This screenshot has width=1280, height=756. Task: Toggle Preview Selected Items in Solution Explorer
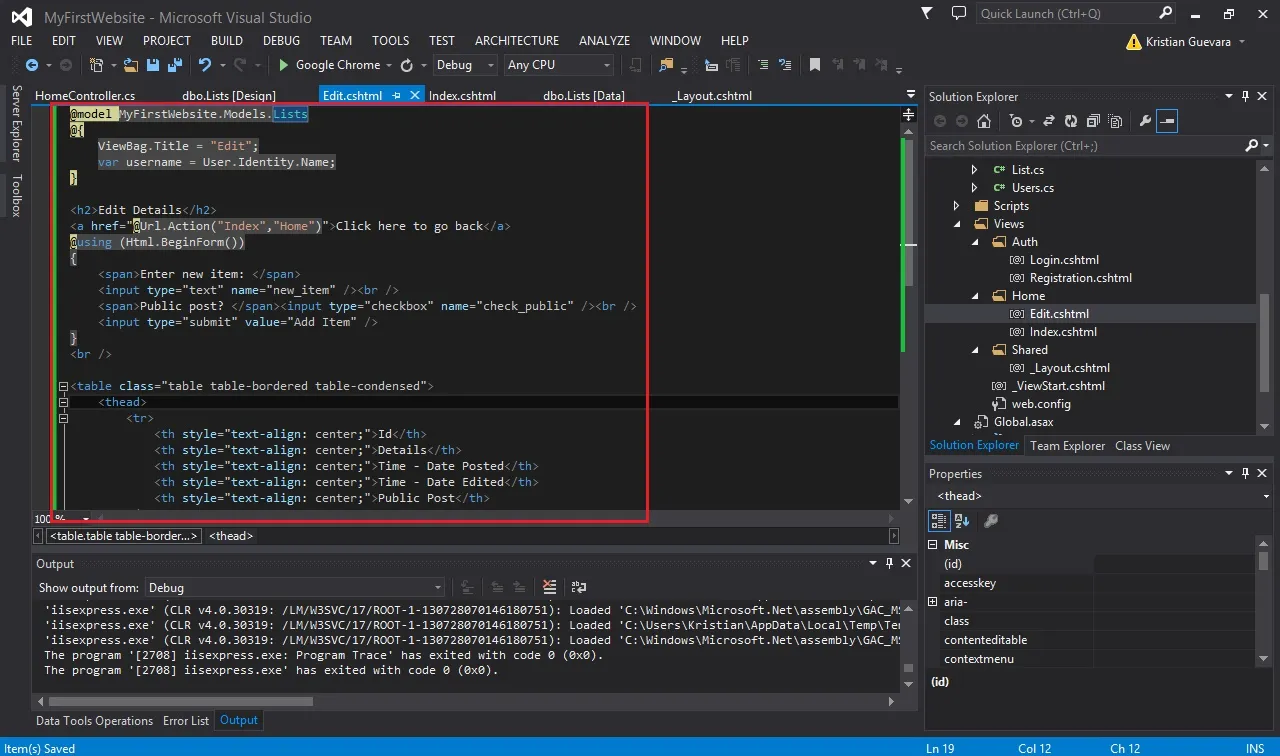click(x=1167, y=121)
